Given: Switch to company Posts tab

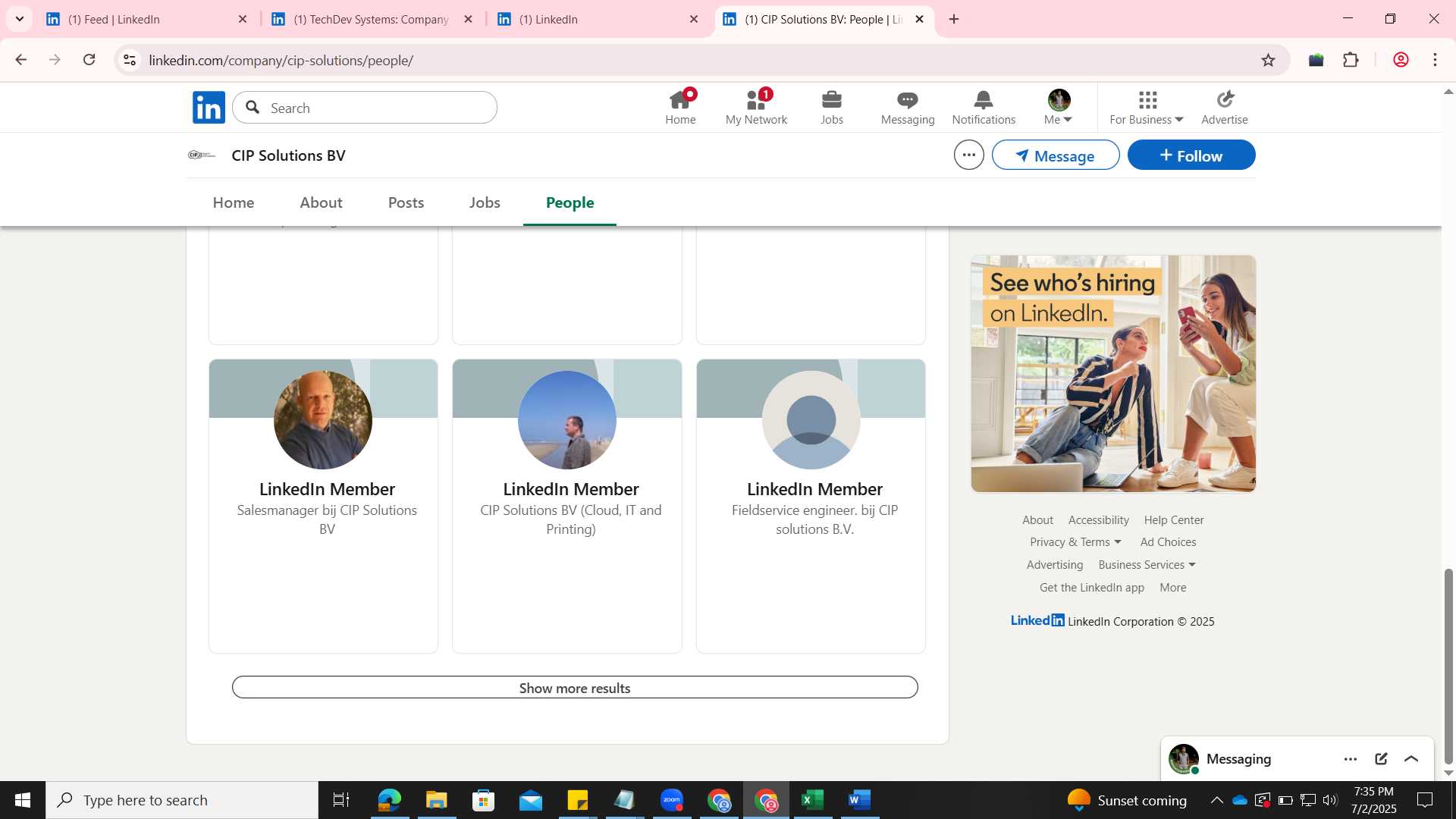Looking at the screenshot, I should 406,202.
